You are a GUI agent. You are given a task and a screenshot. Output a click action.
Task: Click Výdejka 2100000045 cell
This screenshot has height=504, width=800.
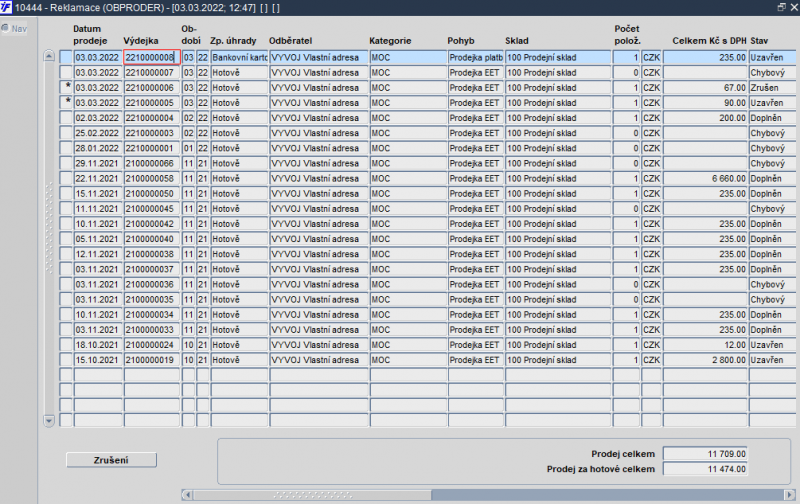pyautogui.click(x=152, y=209)
